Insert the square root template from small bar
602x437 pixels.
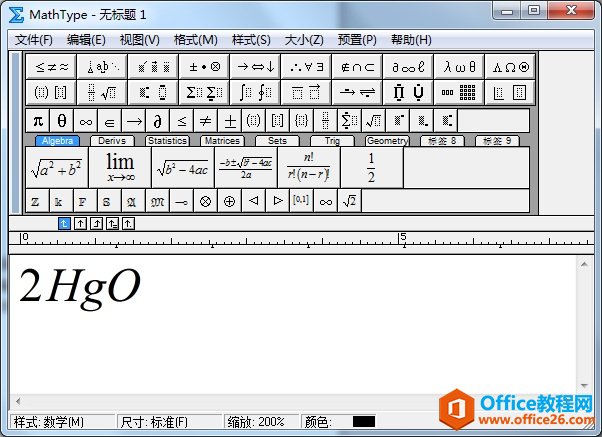(373, 121)
